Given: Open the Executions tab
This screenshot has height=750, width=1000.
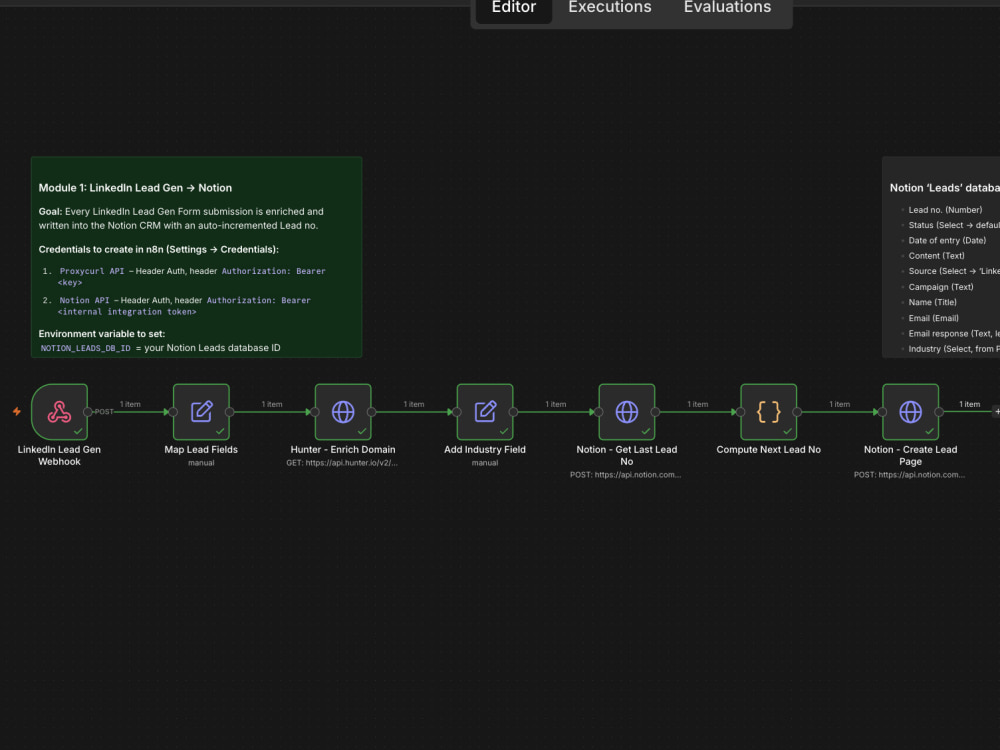Looking at the screenshot, I should click(x=610, y=8).
